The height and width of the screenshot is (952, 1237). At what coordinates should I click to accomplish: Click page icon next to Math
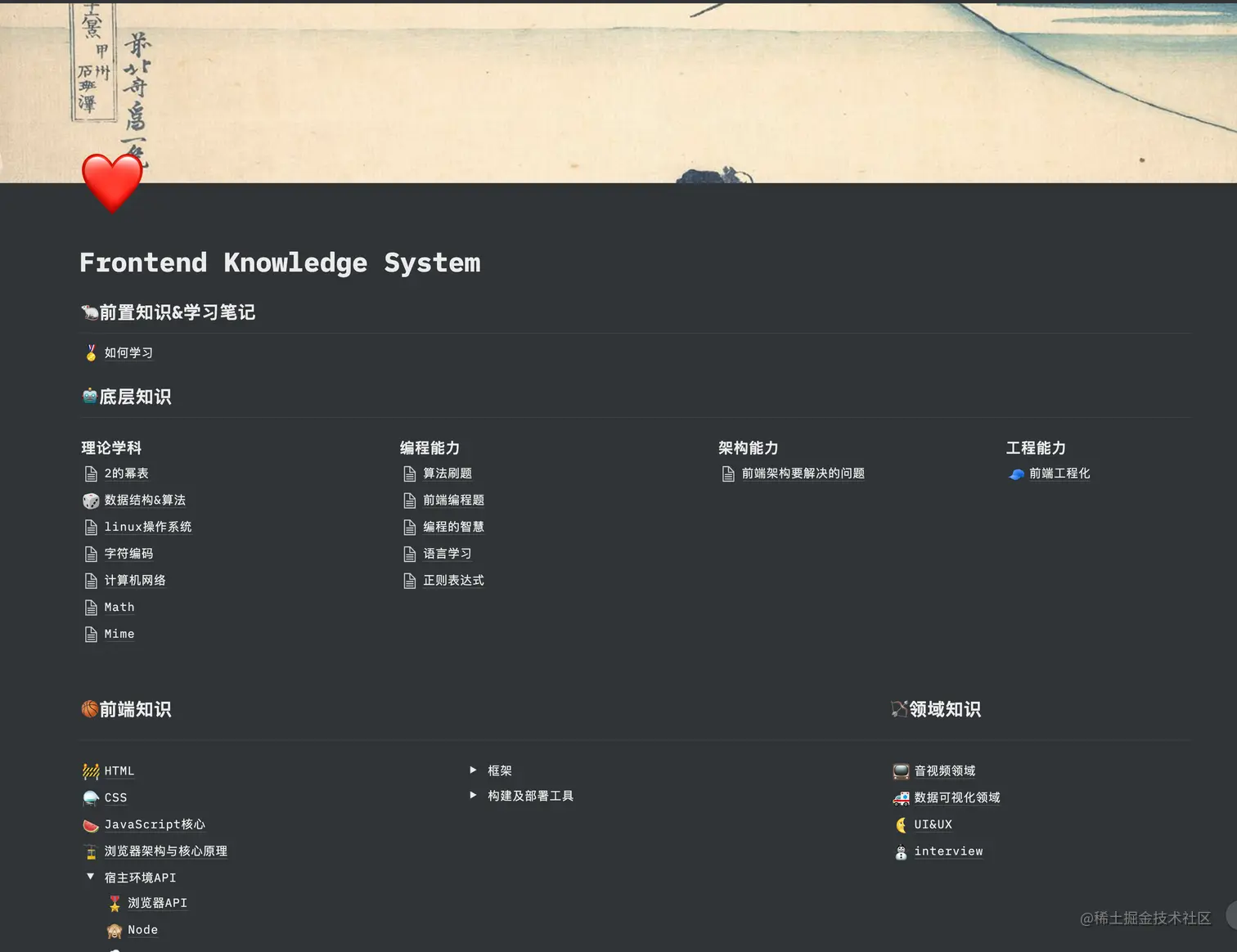point(91,608)
